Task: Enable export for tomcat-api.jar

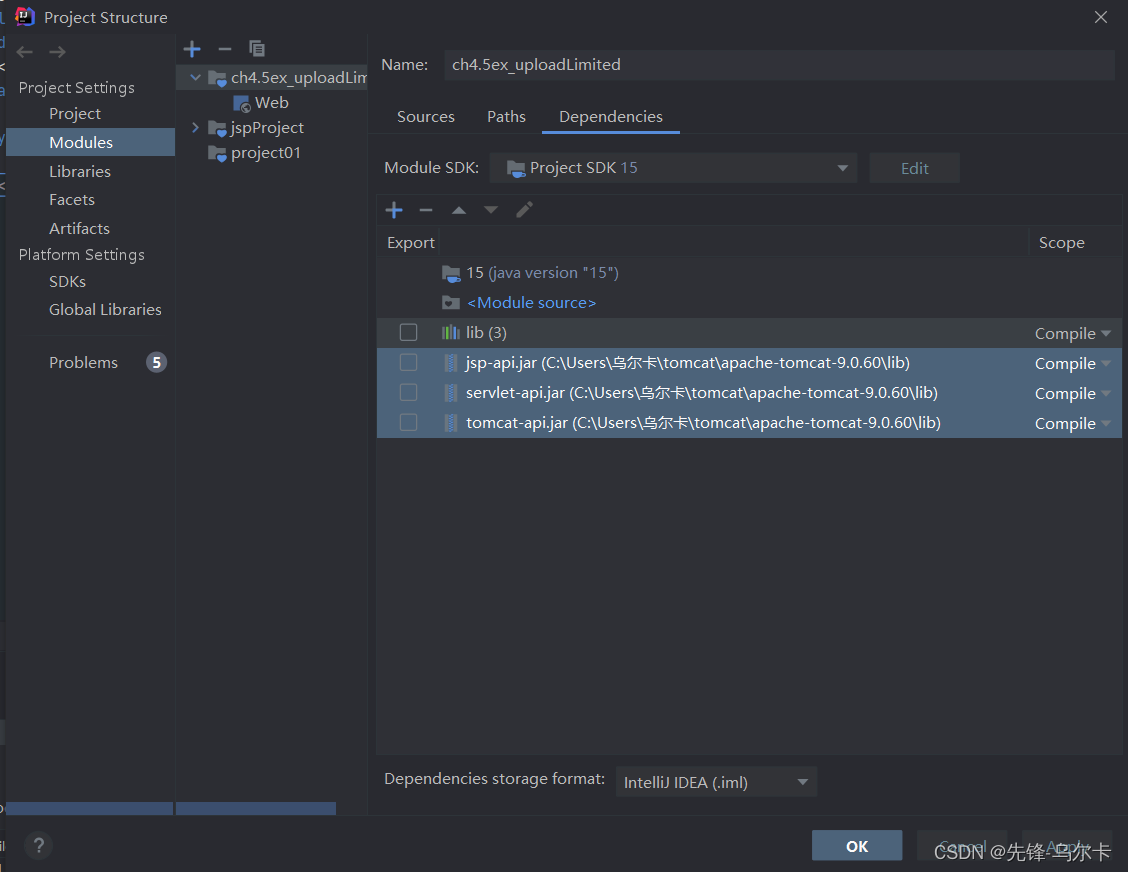Action: [x=408, y=422]
